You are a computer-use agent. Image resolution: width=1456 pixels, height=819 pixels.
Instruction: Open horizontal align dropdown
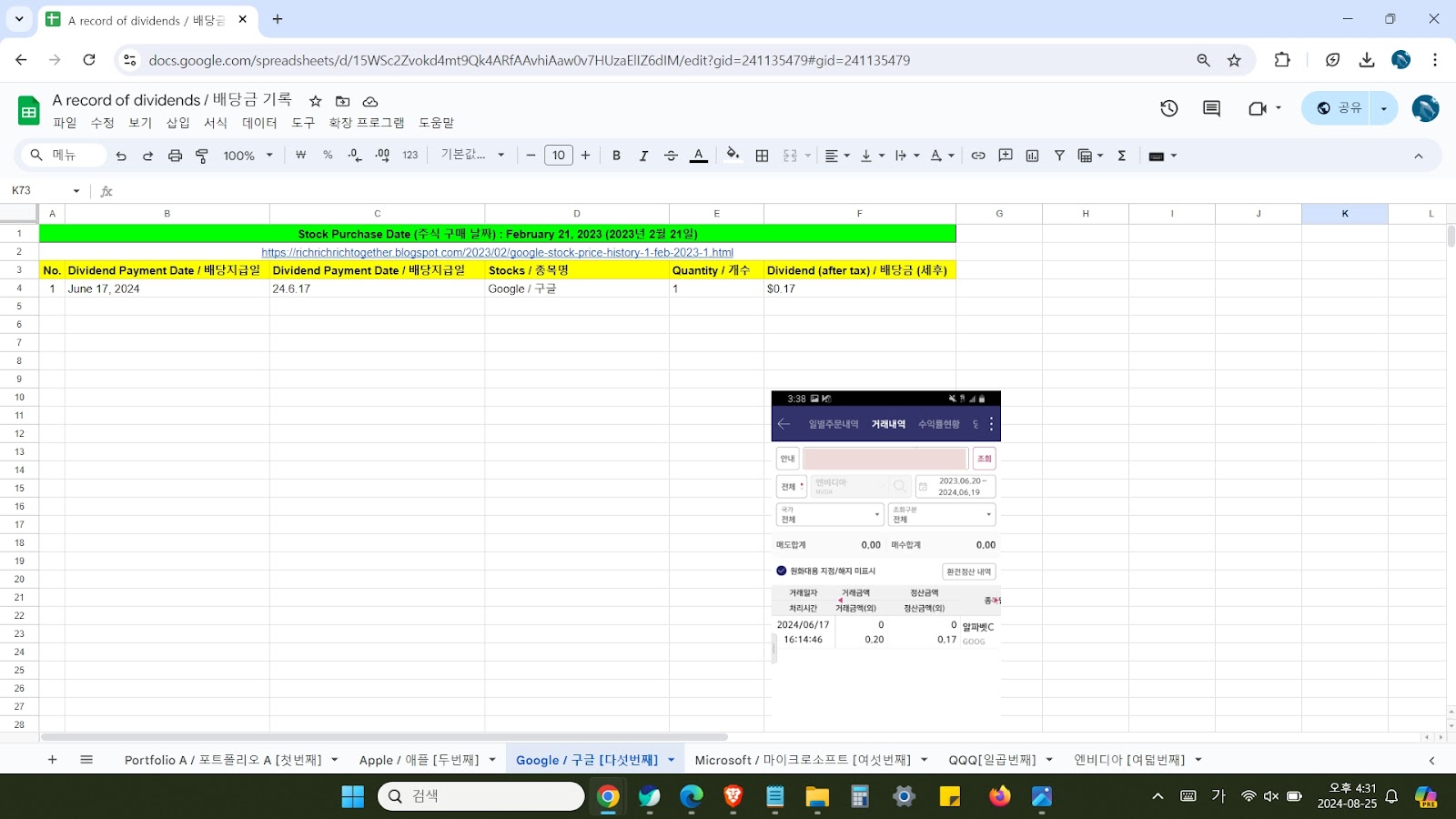837,156
